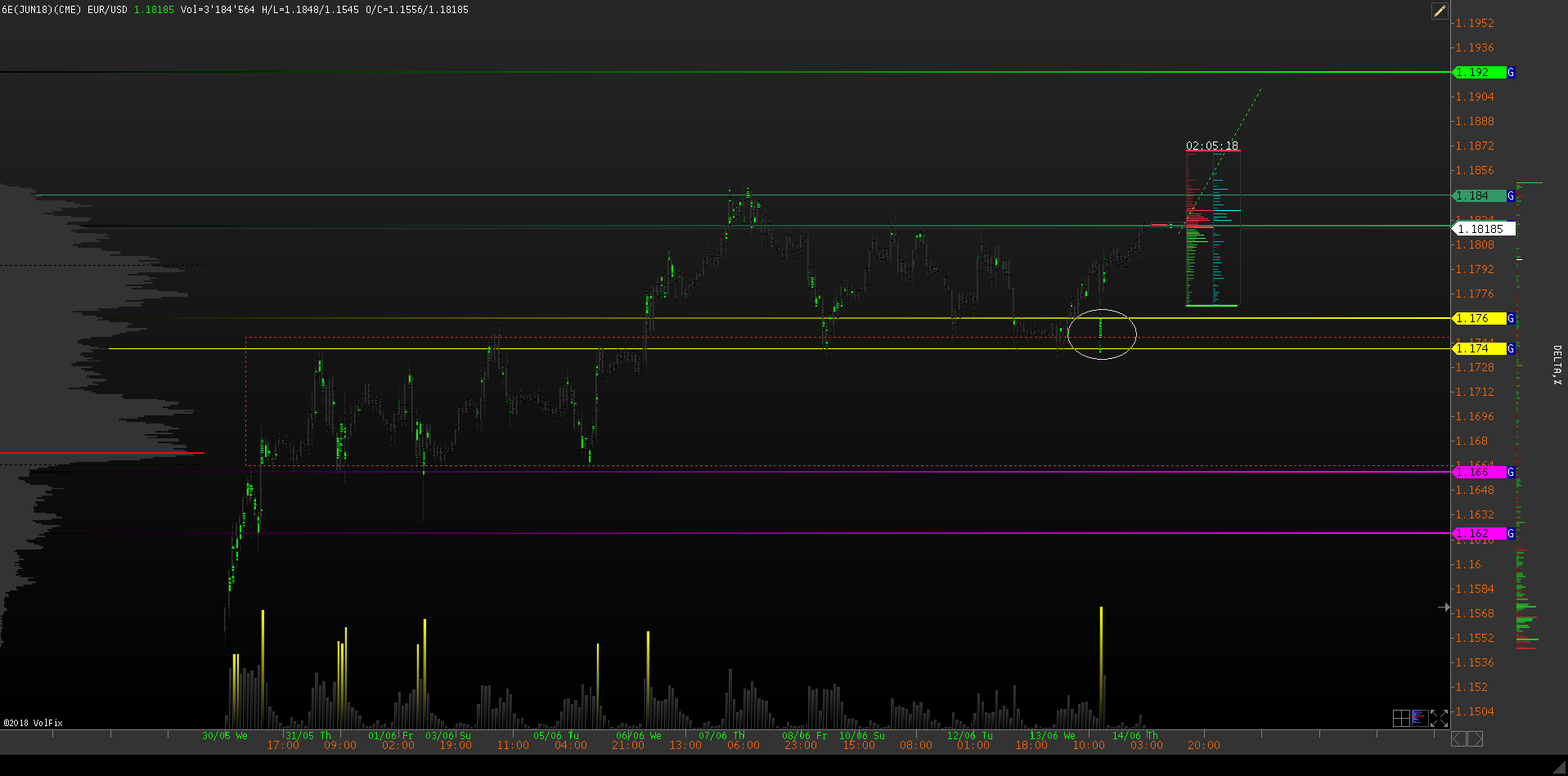Click the 14/06 Th date on the time axis
1568x776 pixels.
point(1134,736)
